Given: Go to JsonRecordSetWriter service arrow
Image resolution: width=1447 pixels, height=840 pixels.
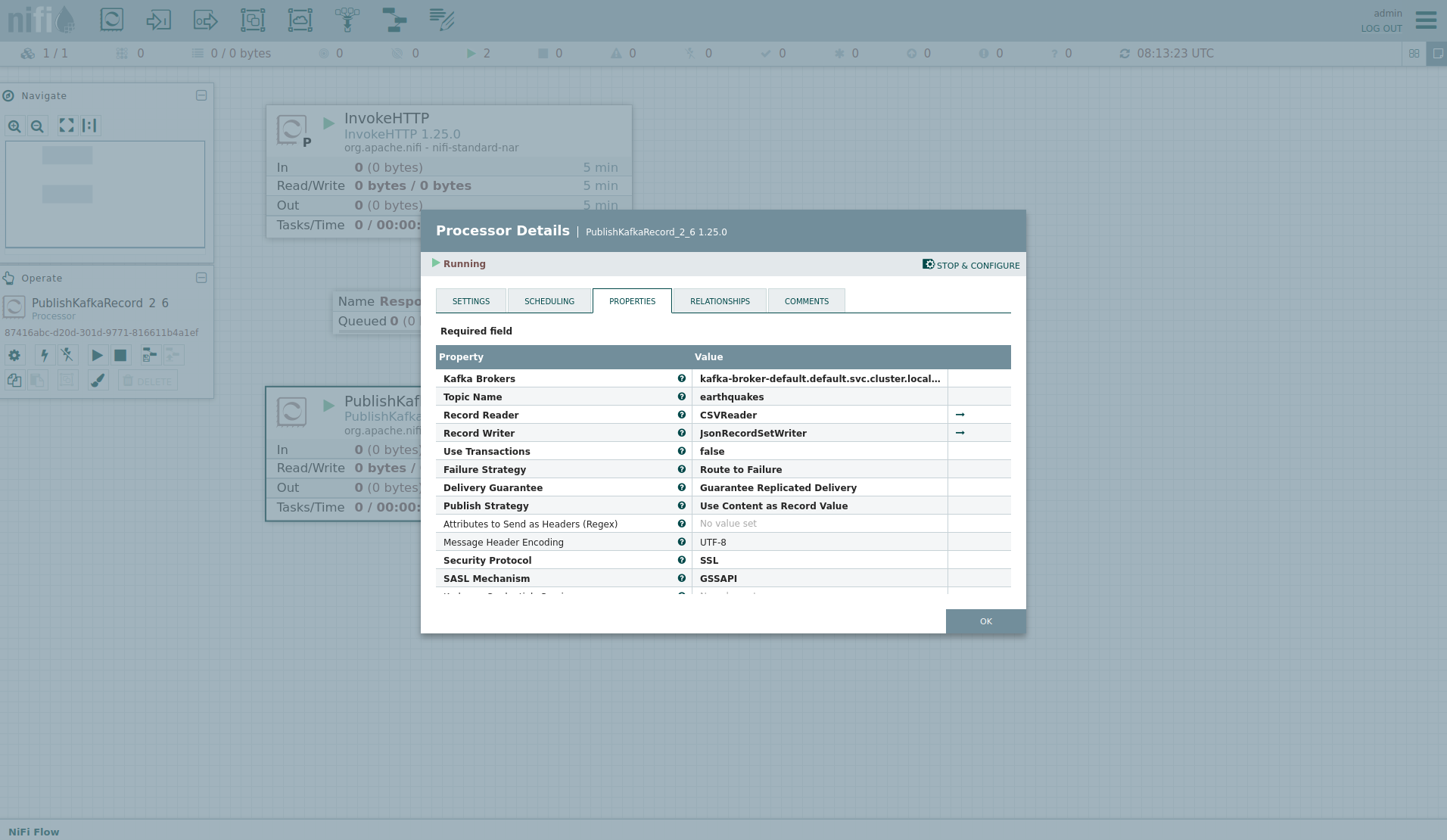Looking at the screenshot, I should (960, 433).
